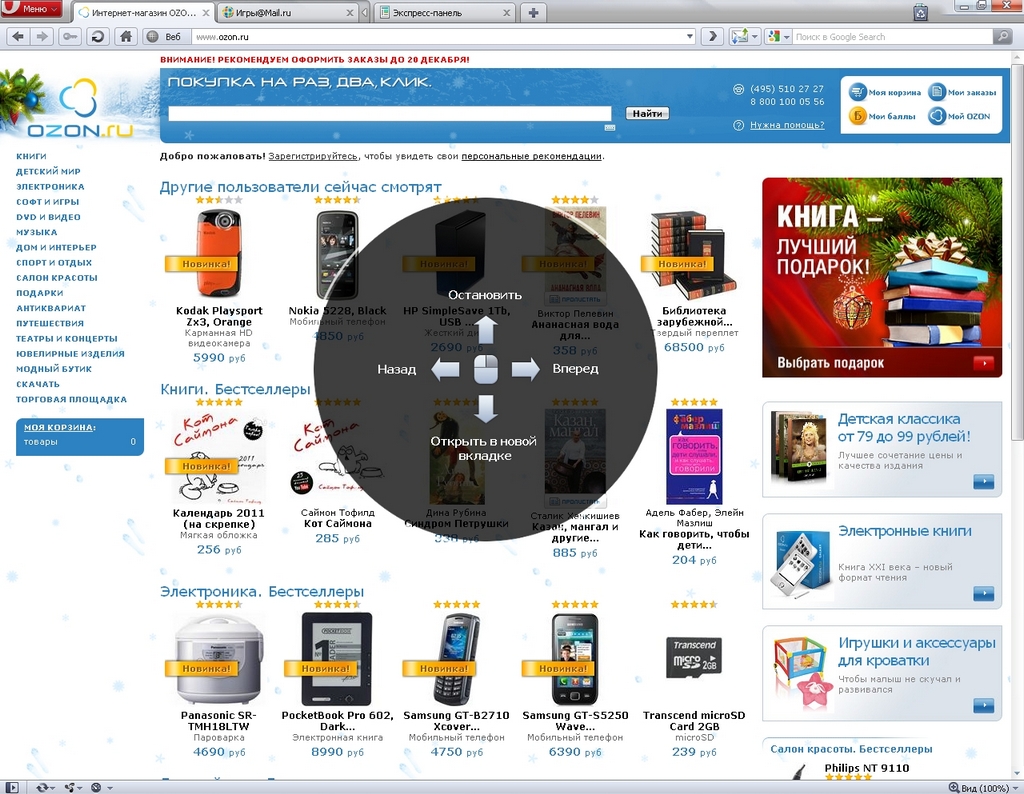1024x794 pixels.
Task: Switch to the Игры@Mail.ru tab
Action: point(285,13)
